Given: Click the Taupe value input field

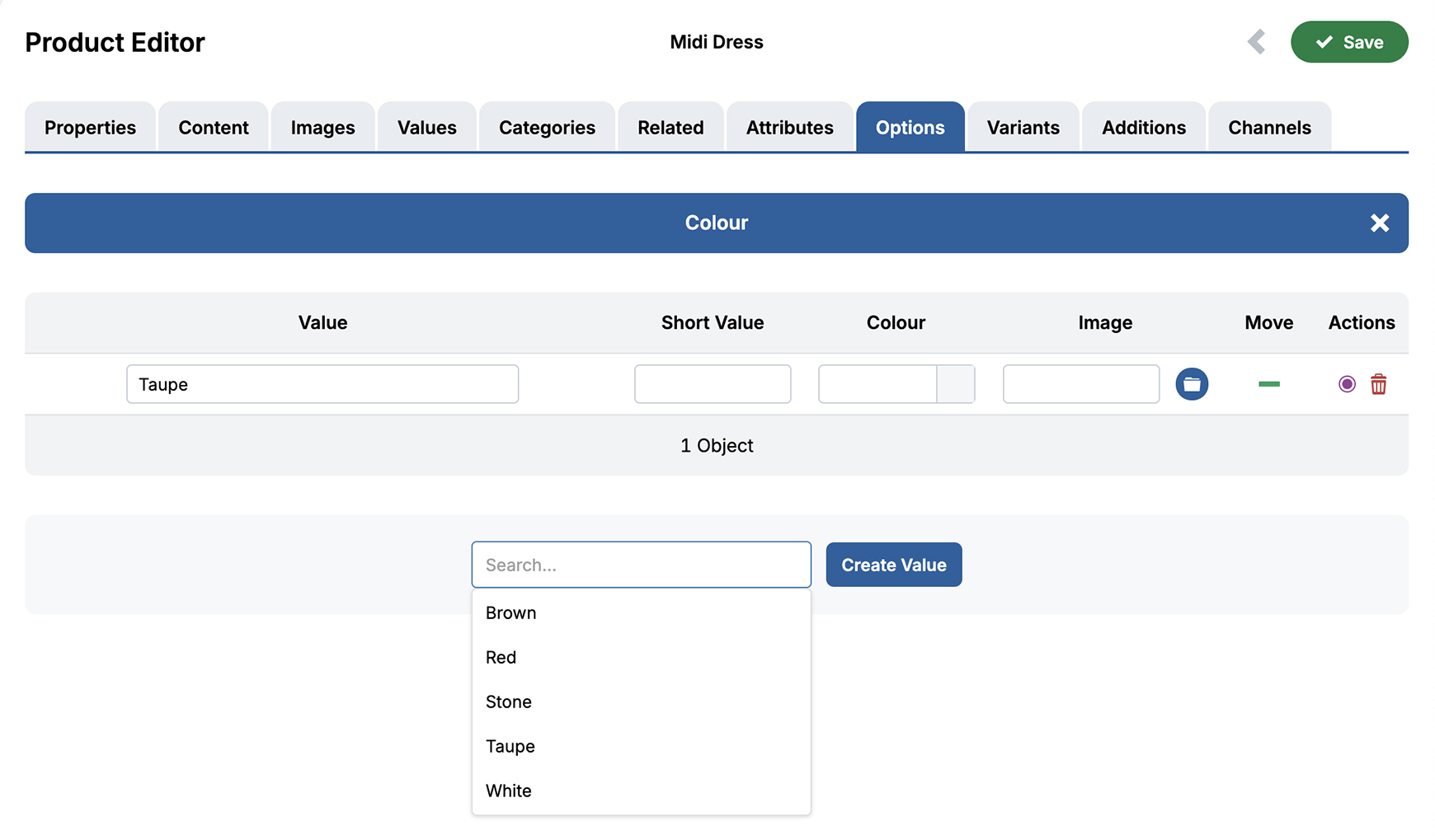Looking at the screenshot, I should tap(322, 384).
